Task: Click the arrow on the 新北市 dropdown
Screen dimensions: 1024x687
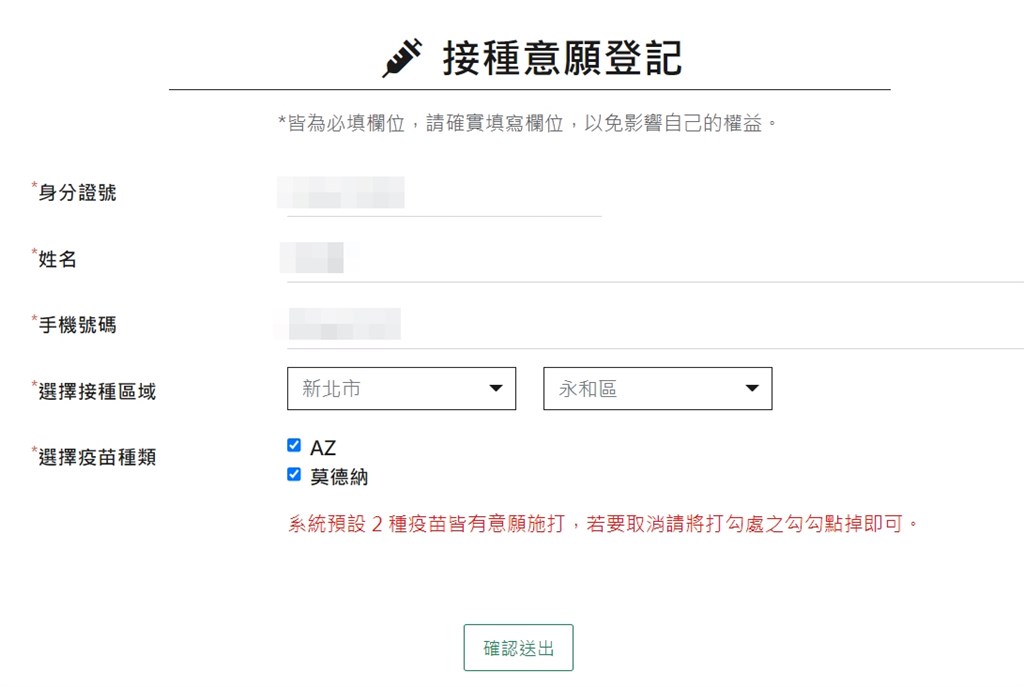Action: [x=495, y=389]
